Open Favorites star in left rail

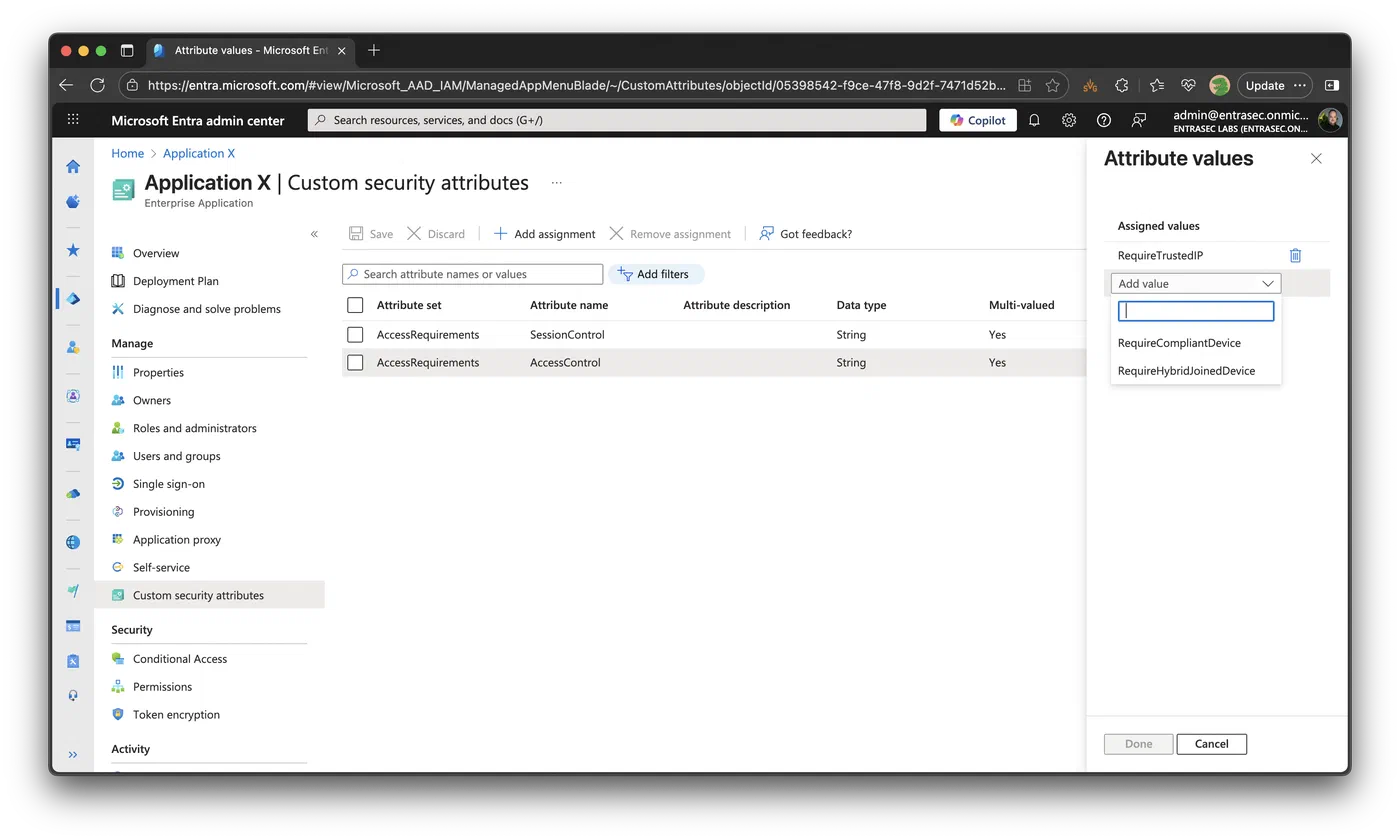tap(73, 250)
